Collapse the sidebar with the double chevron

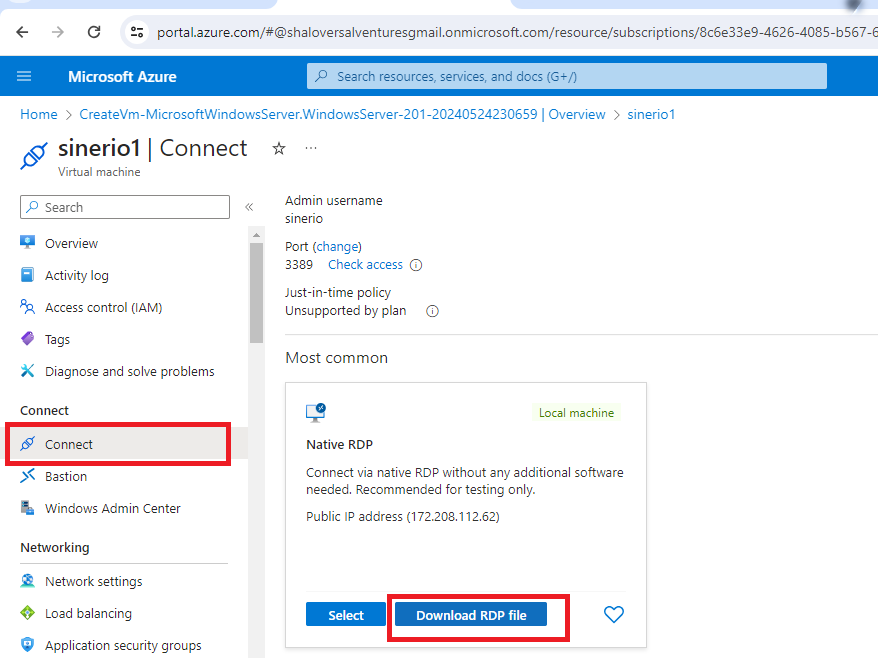tap(249, 207)
